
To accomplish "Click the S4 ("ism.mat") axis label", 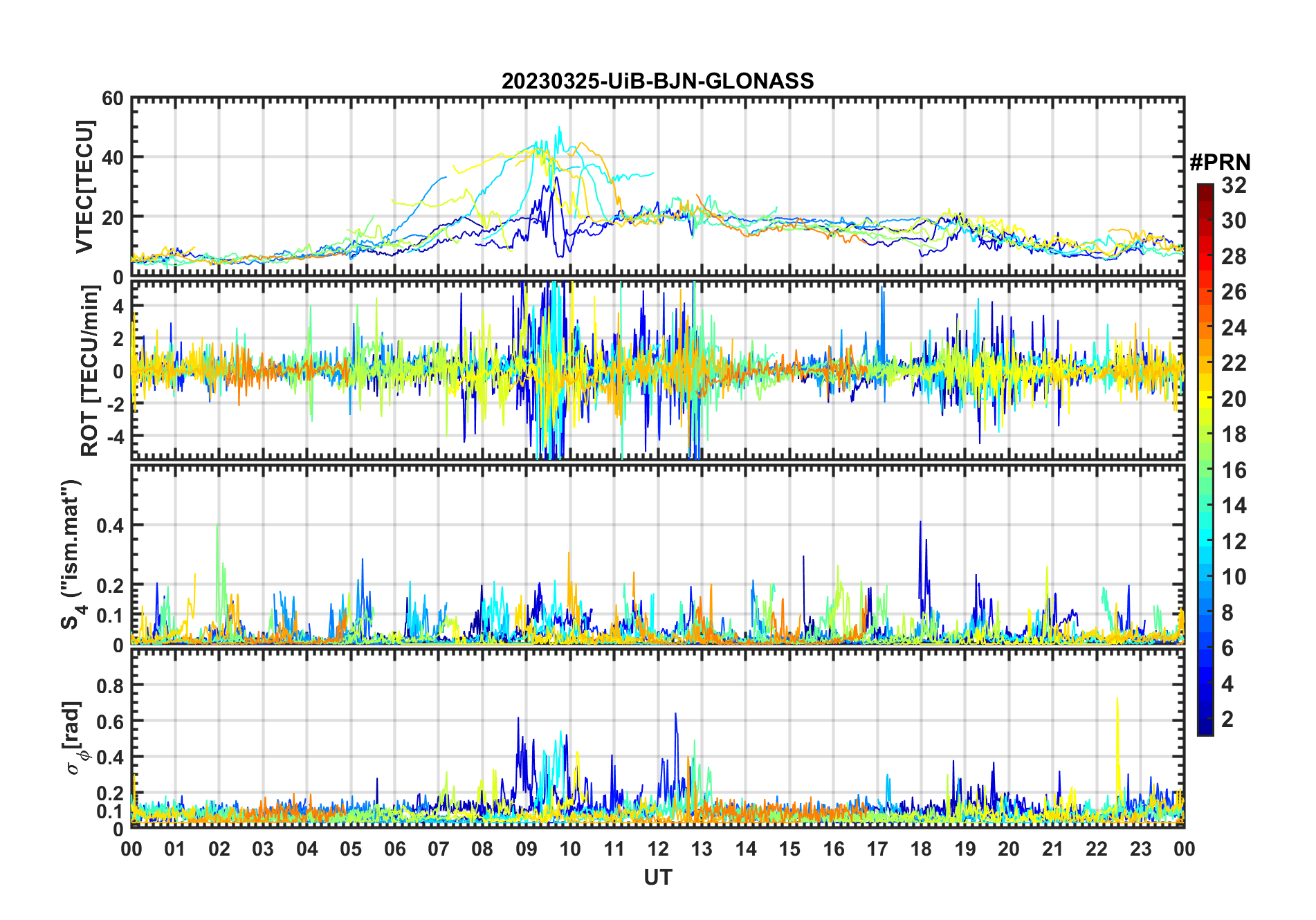I will 71,555.
